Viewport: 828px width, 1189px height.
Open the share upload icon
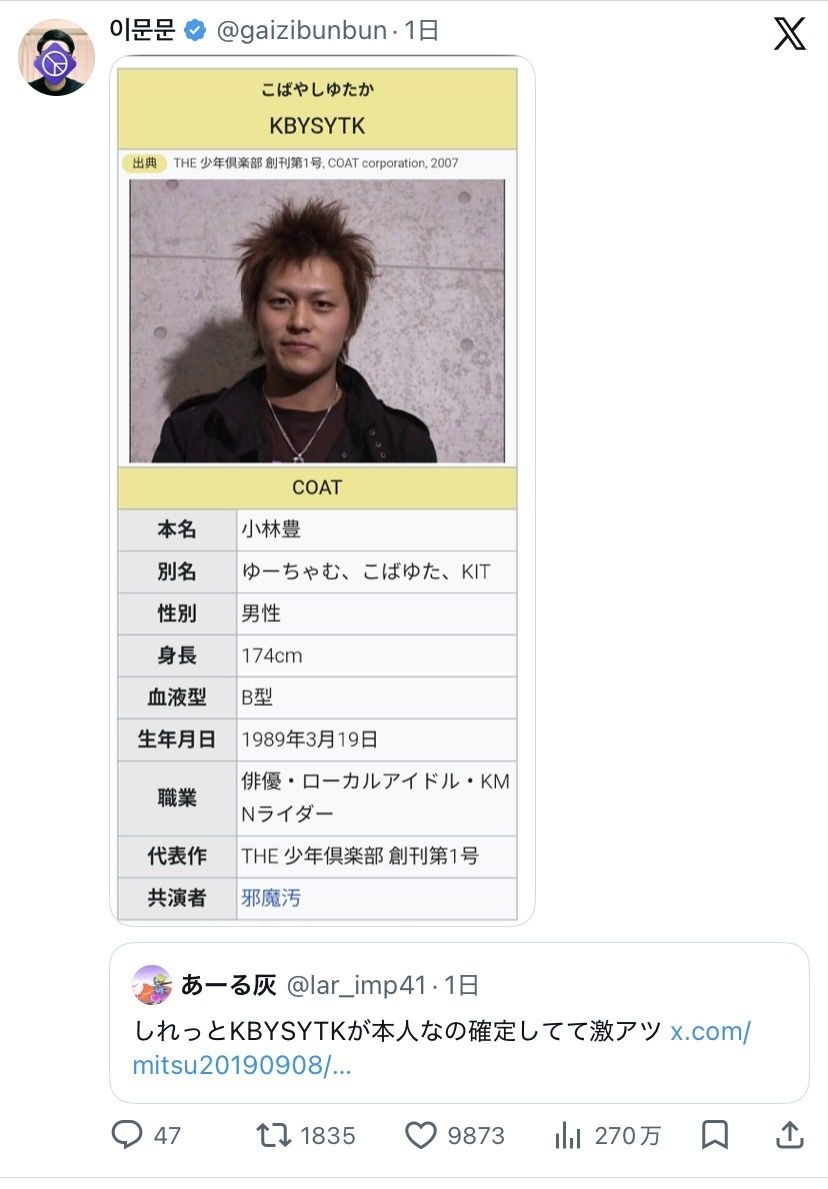(x=789, y=1134)
